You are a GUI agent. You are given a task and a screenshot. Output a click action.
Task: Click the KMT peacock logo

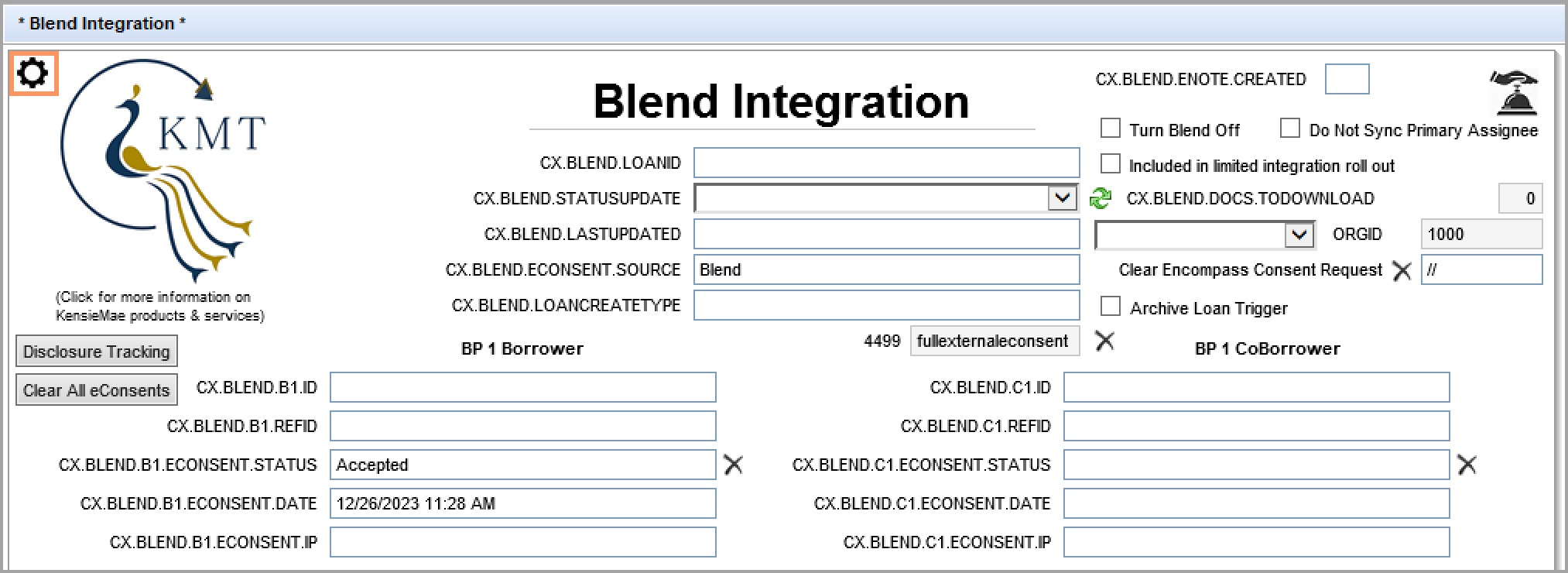pos(163,170)
